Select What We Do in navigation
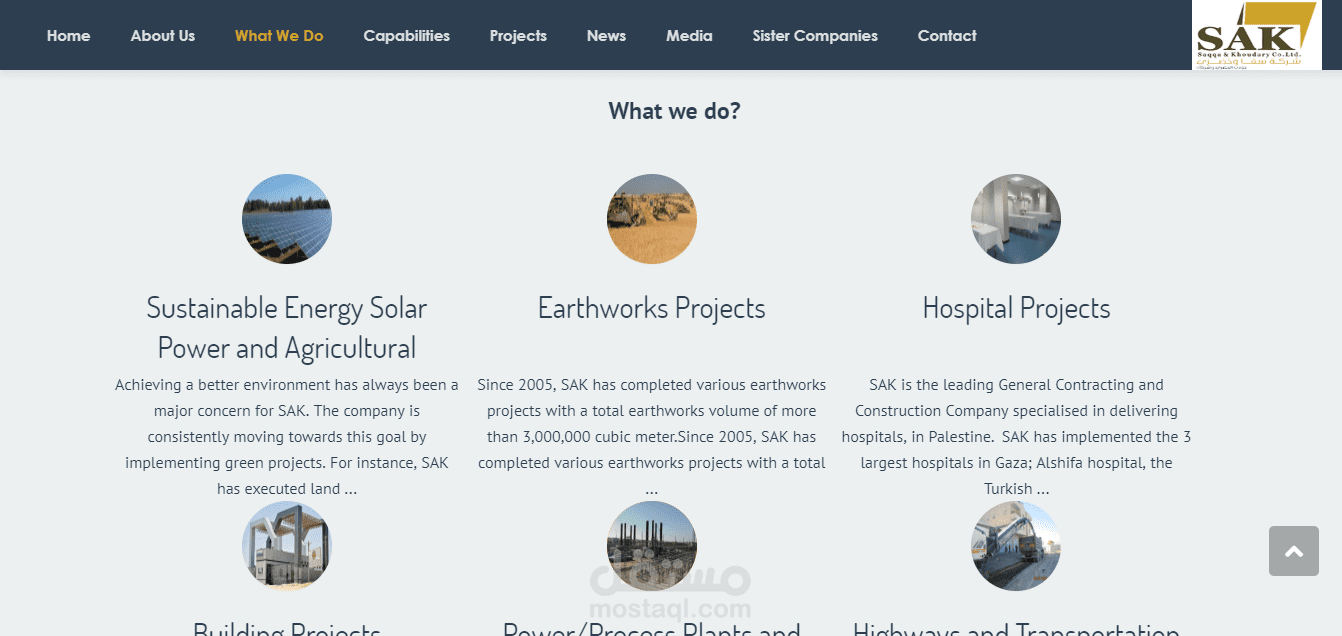The height and width of the screenshot is (636, 1342). tap(279, 36)
